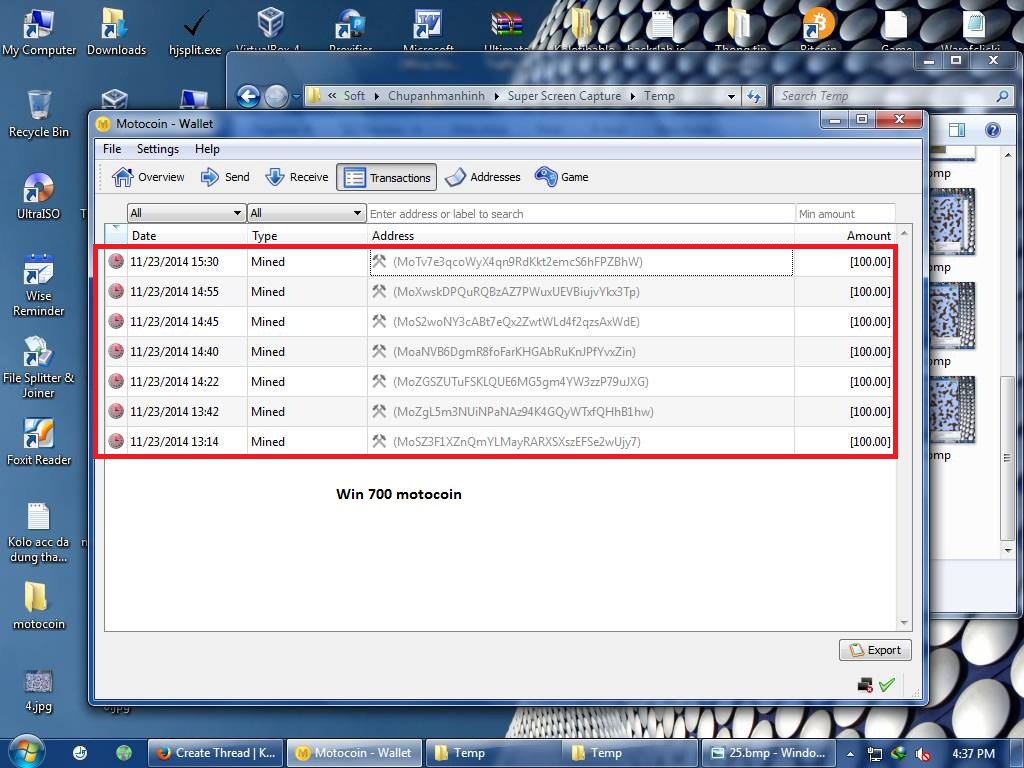Click Chupanhmanhinh in Explorer breadcrumb

click(436, 96)
